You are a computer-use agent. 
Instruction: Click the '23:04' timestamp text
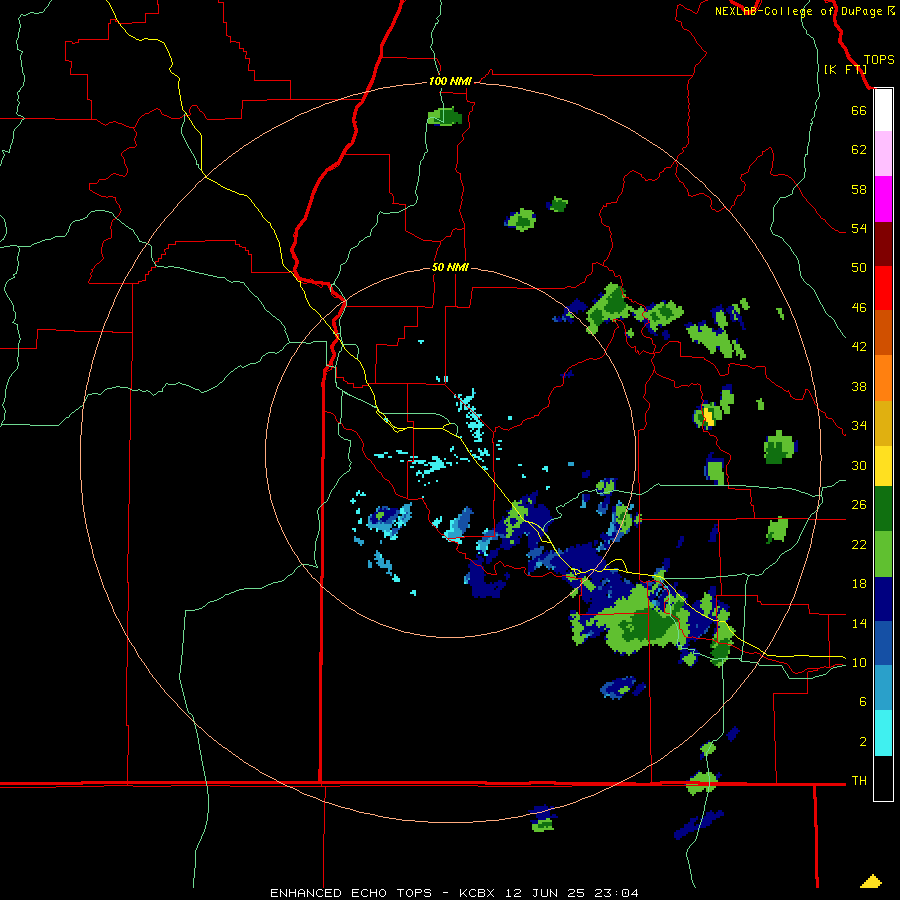[616, 893]
